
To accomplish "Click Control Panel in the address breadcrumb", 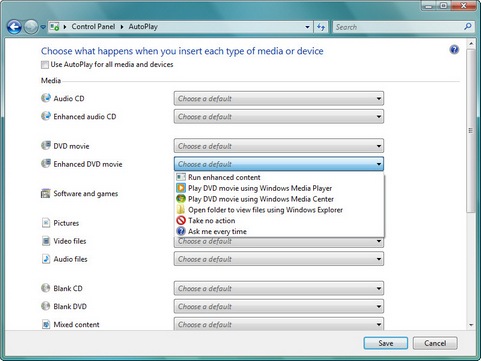I will 93,27.
